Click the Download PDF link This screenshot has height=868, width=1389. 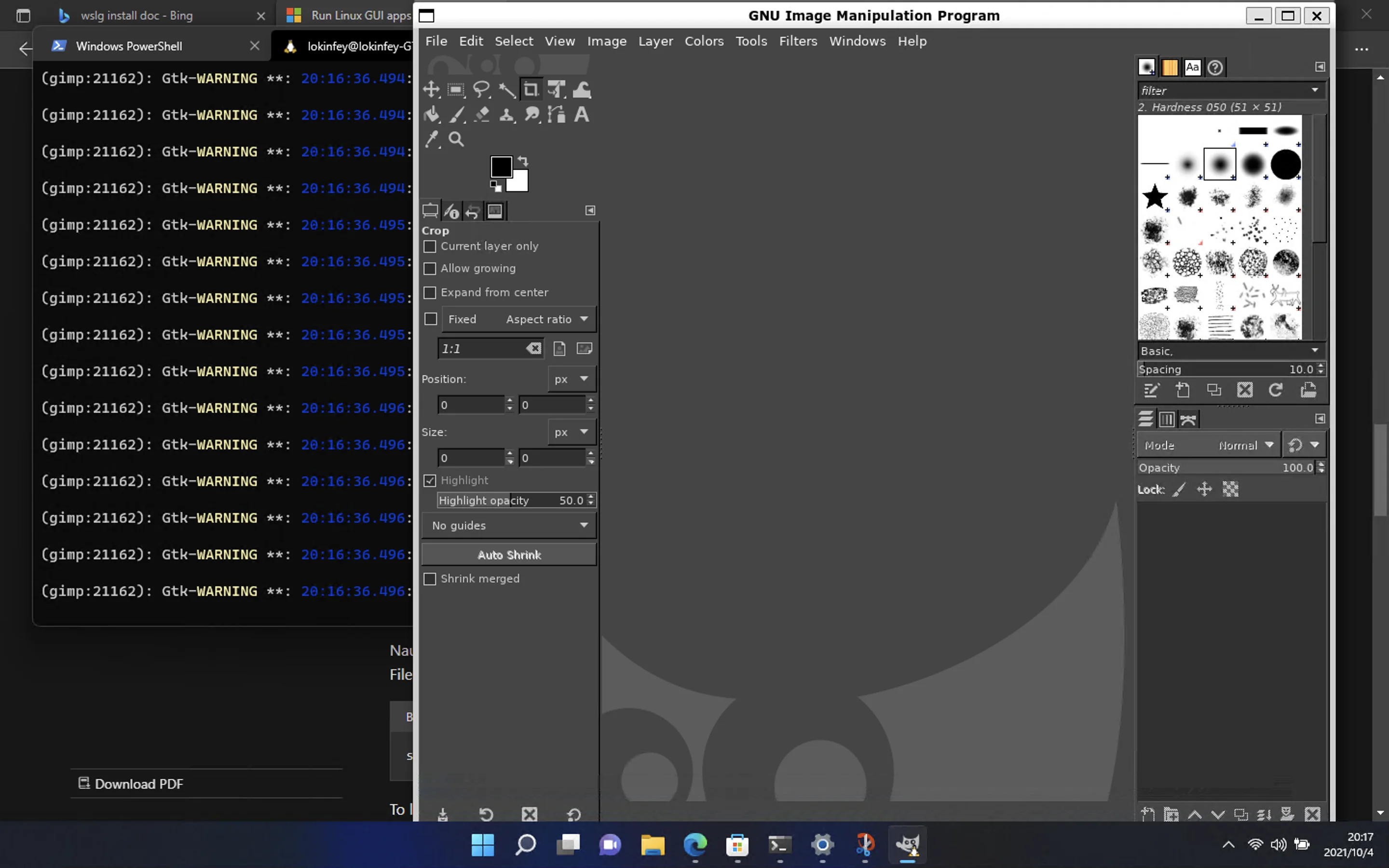[138, 784]
